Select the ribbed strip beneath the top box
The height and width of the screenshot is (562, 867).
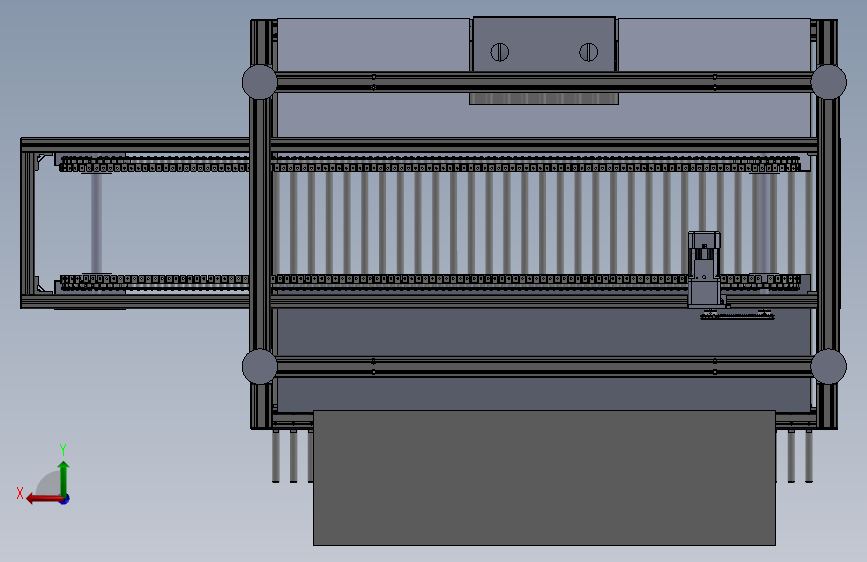tap(544, 98)
